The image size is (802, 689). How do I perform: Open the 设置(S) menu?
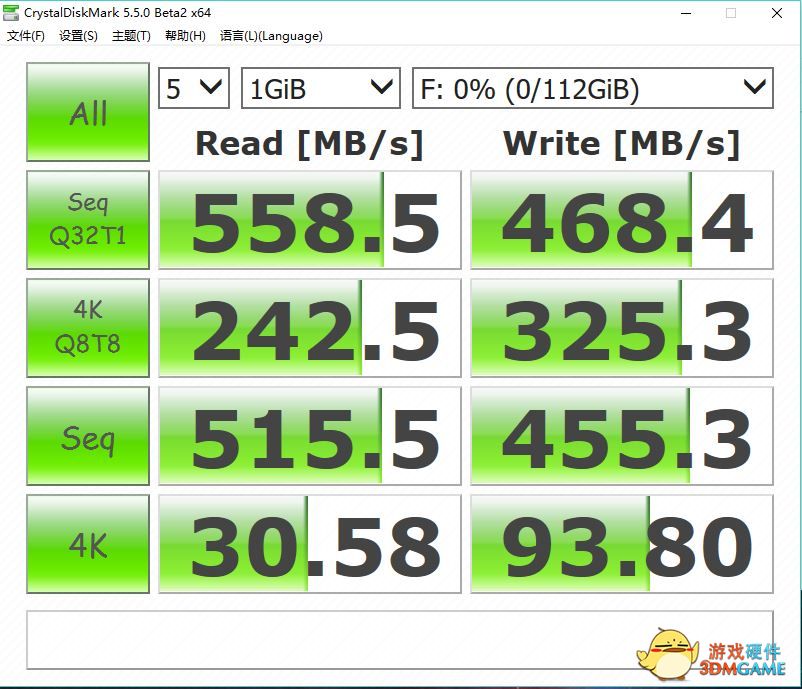click(x=78, y=36)
